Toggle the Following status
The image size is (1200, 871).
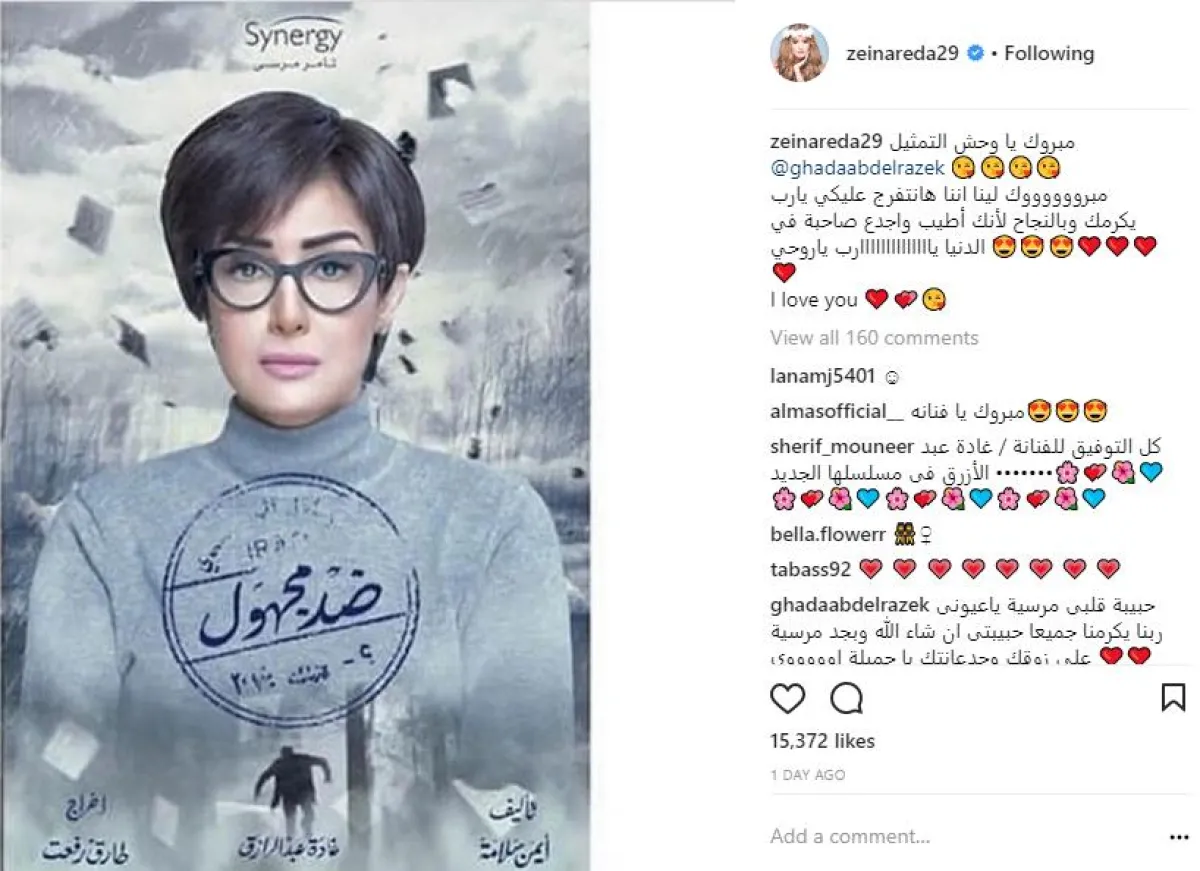click(1049, 53)
